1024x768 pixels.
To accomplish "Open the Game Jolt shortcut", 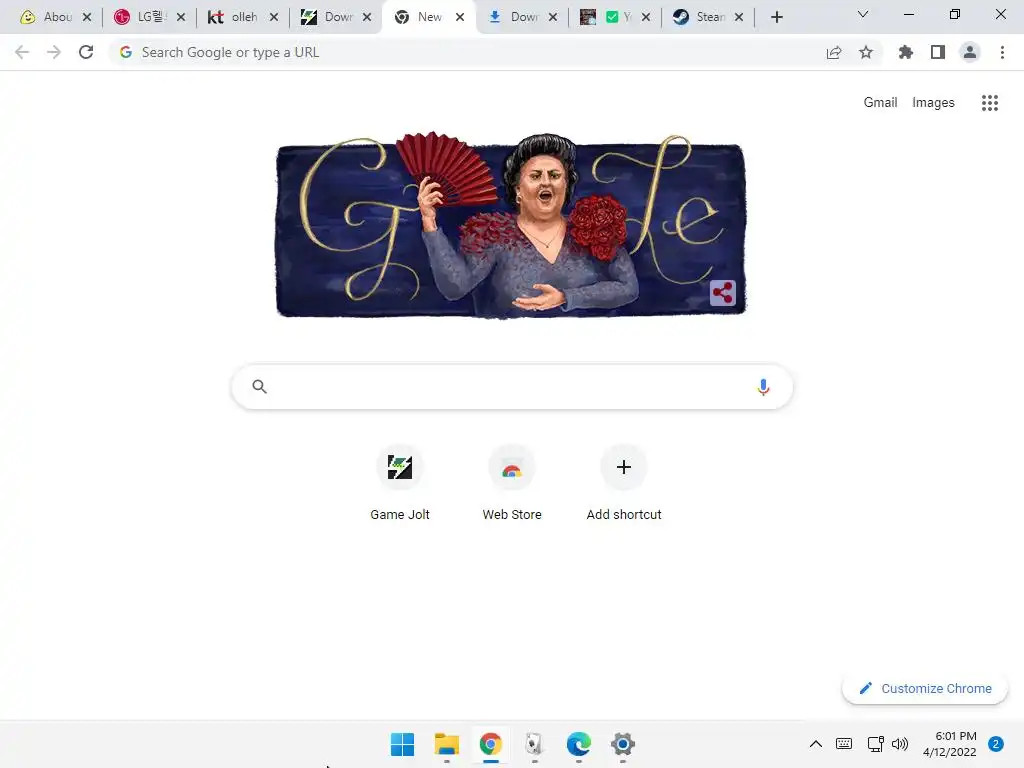I will [400, 483].
